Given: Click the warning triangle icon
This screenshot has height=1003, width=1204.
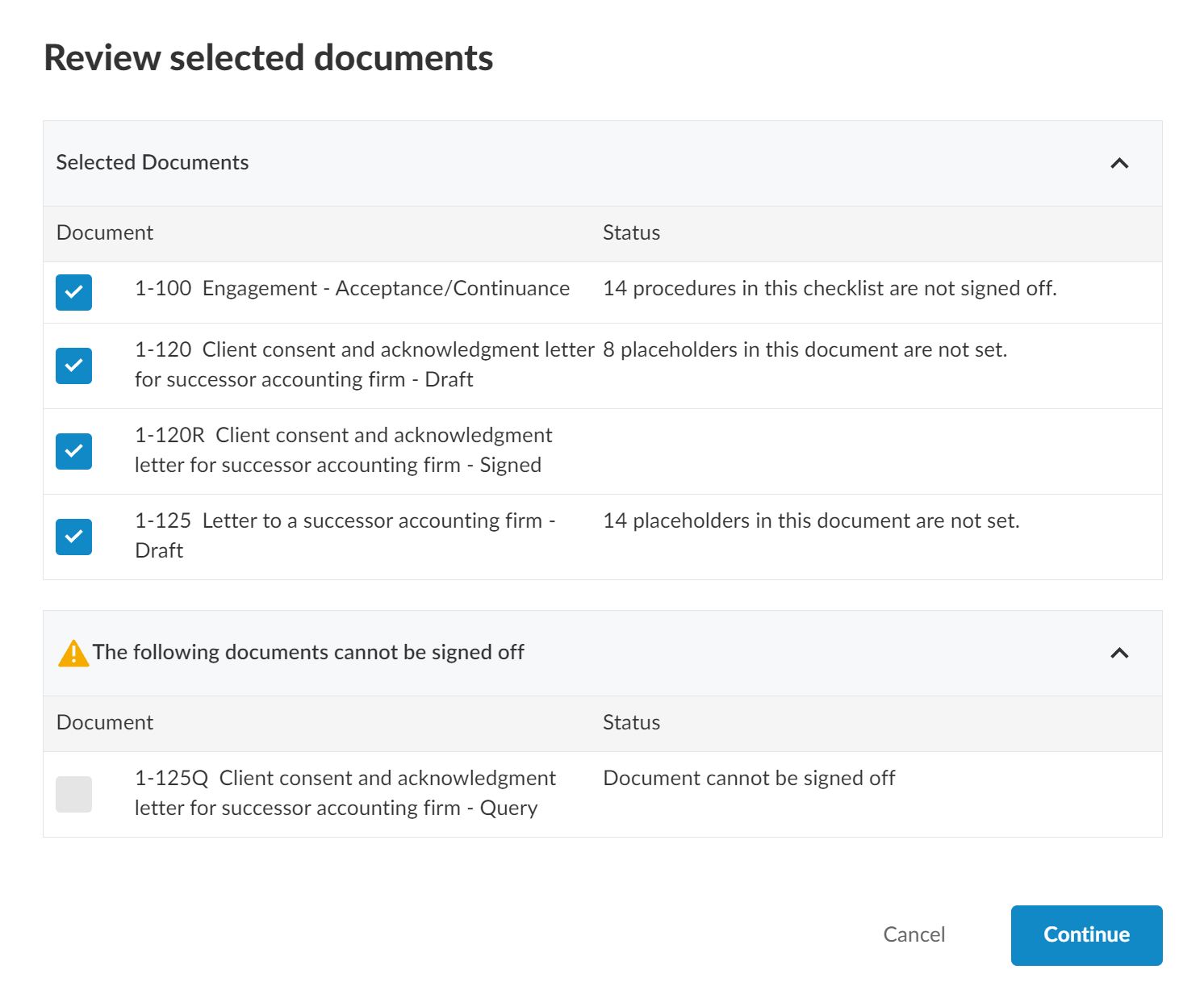Looking at the screenshot, I should (73, 652).
